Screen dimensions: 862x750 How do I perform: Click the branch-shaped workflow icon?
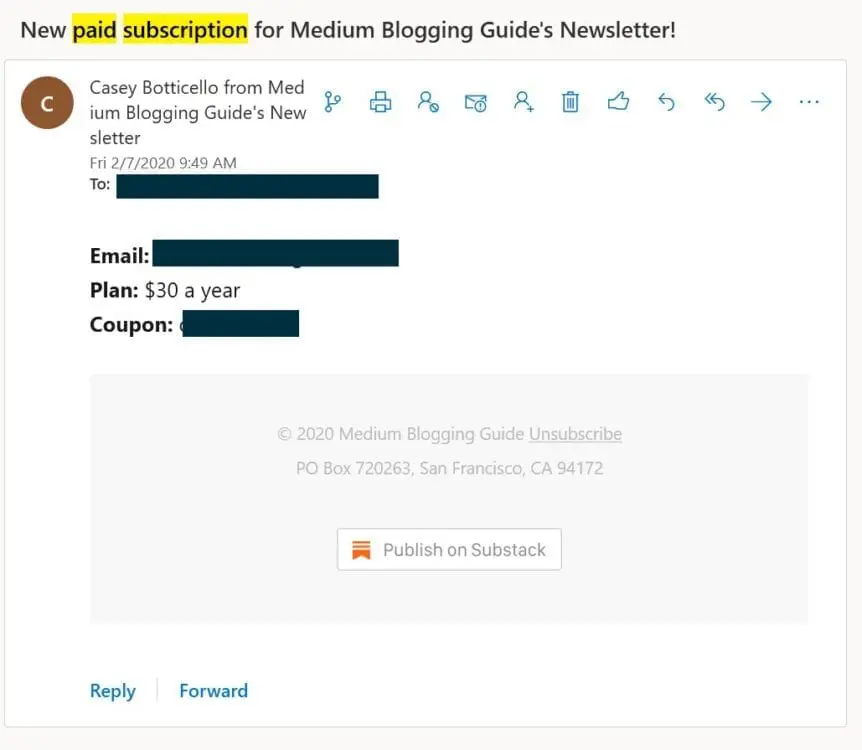pyautogui.click(x=333, y=102)
